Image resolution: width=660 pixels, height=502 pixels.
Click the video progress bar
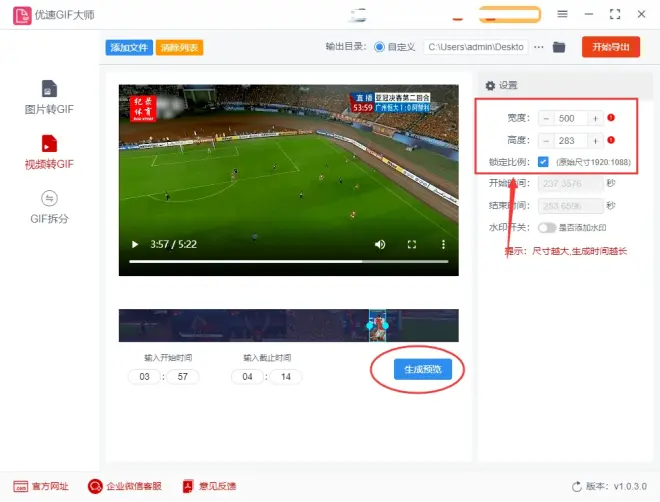[x=289, y=262]
